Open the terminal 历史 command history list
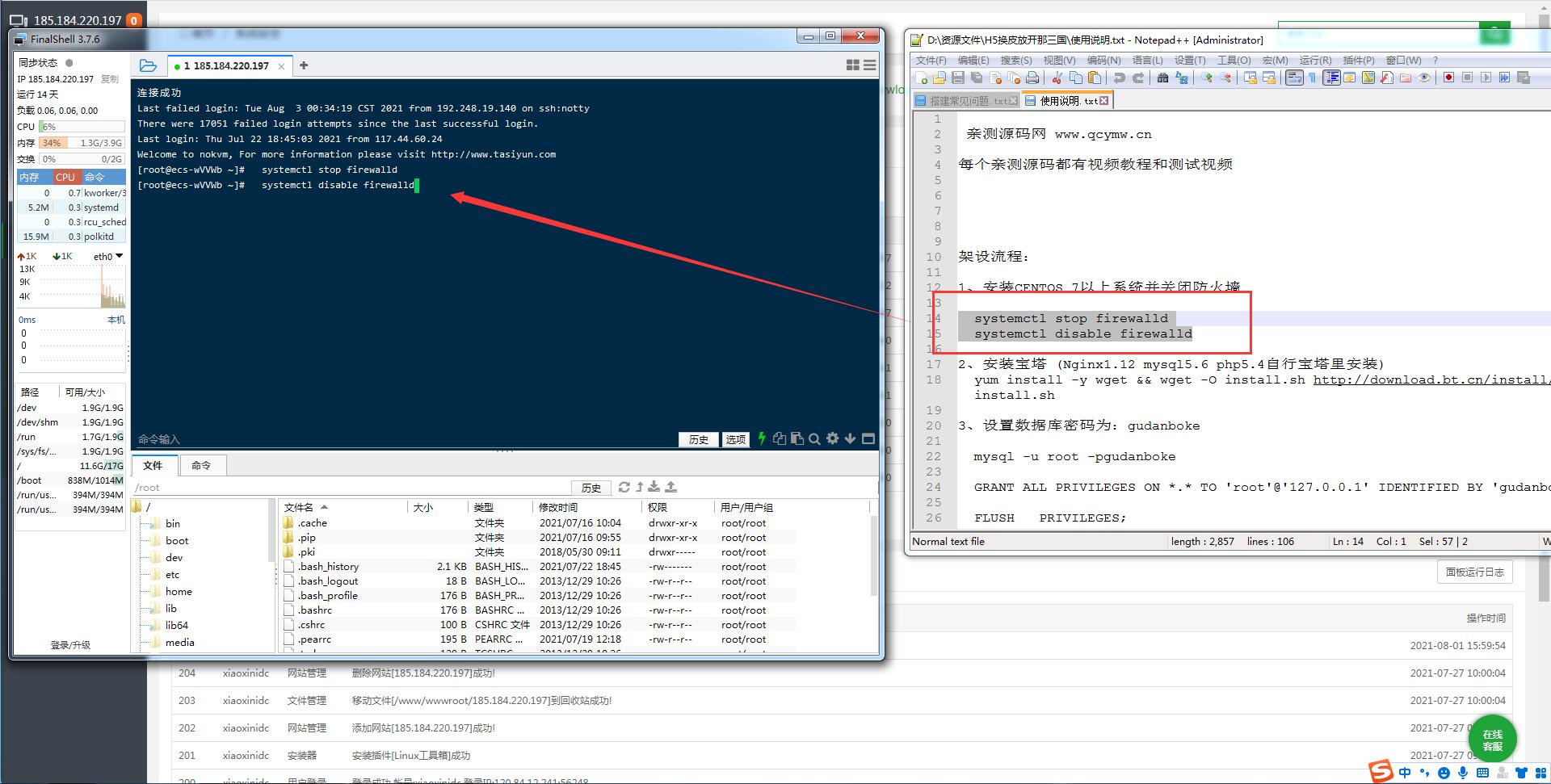Image resolution: width=1551 pixels, height=784 pixels. [x=698, y=439]
